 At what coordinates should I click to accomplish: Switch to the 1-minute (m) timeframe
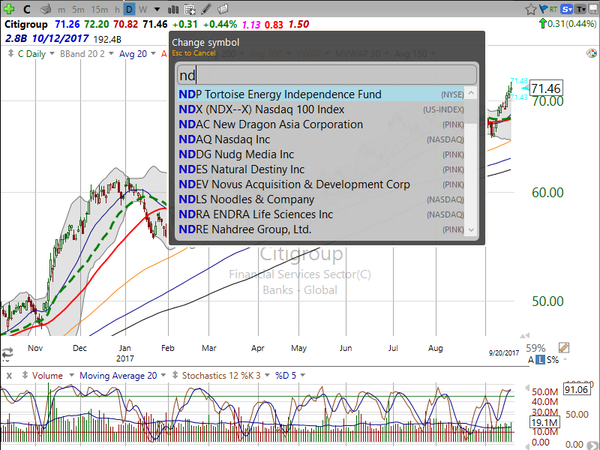tap(61, 9)
